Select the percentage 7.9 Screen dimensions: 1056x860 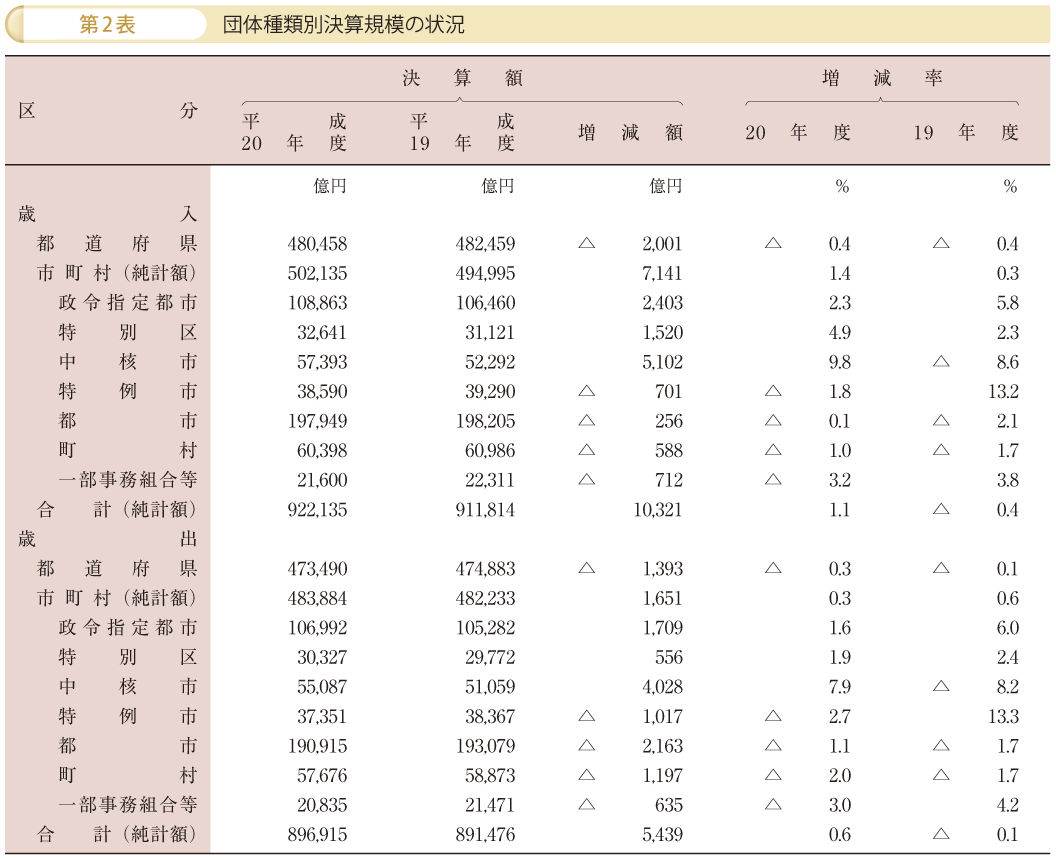click(840, 687)
